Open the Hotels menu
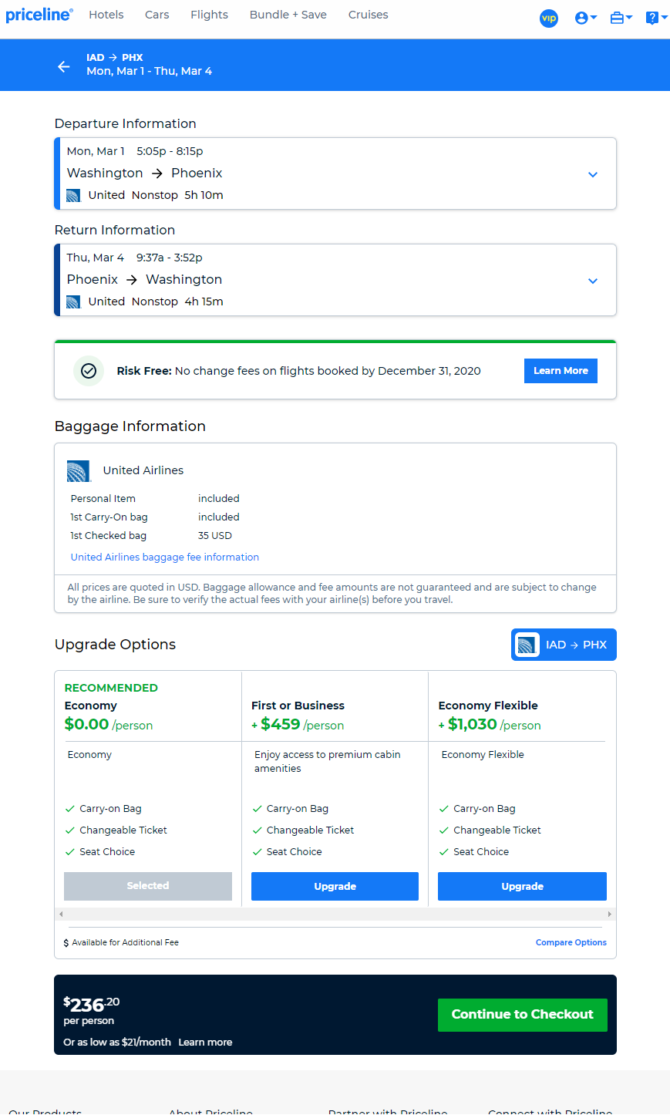 click(x=106, y=15)
